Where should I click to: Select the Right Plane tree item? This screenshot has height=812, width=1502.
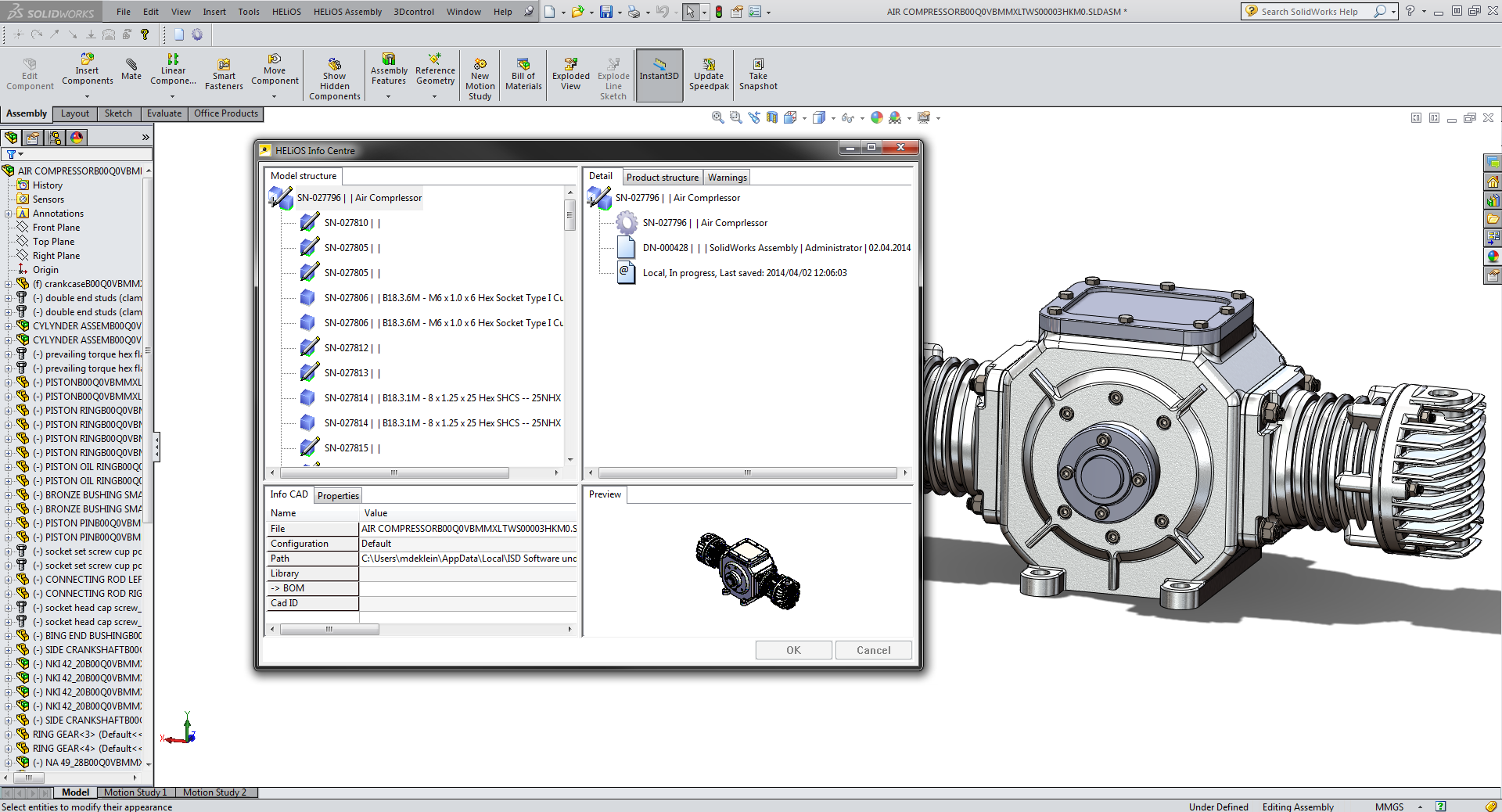(x=56, y=256)
